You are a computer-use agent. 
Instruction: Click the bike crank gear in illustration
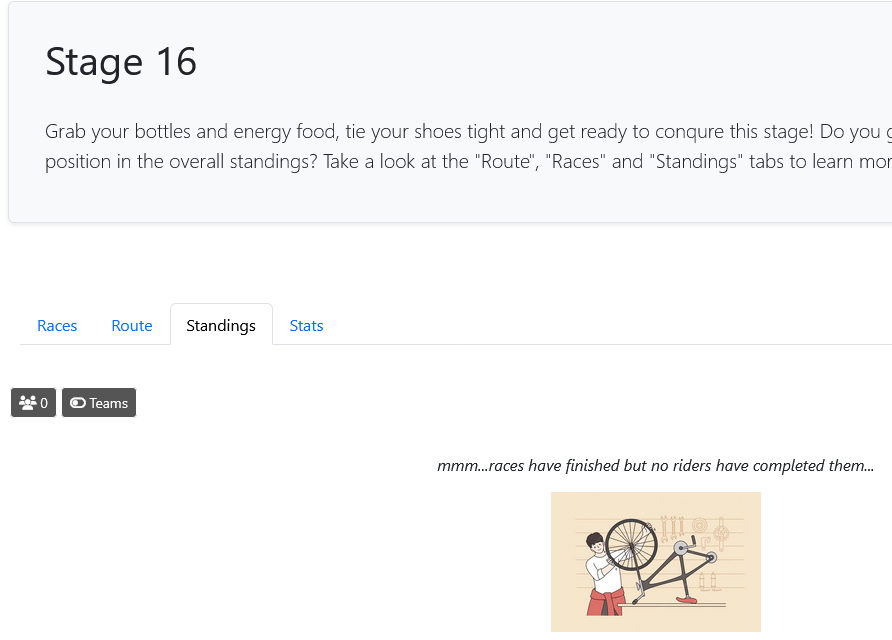pos(682,548)
